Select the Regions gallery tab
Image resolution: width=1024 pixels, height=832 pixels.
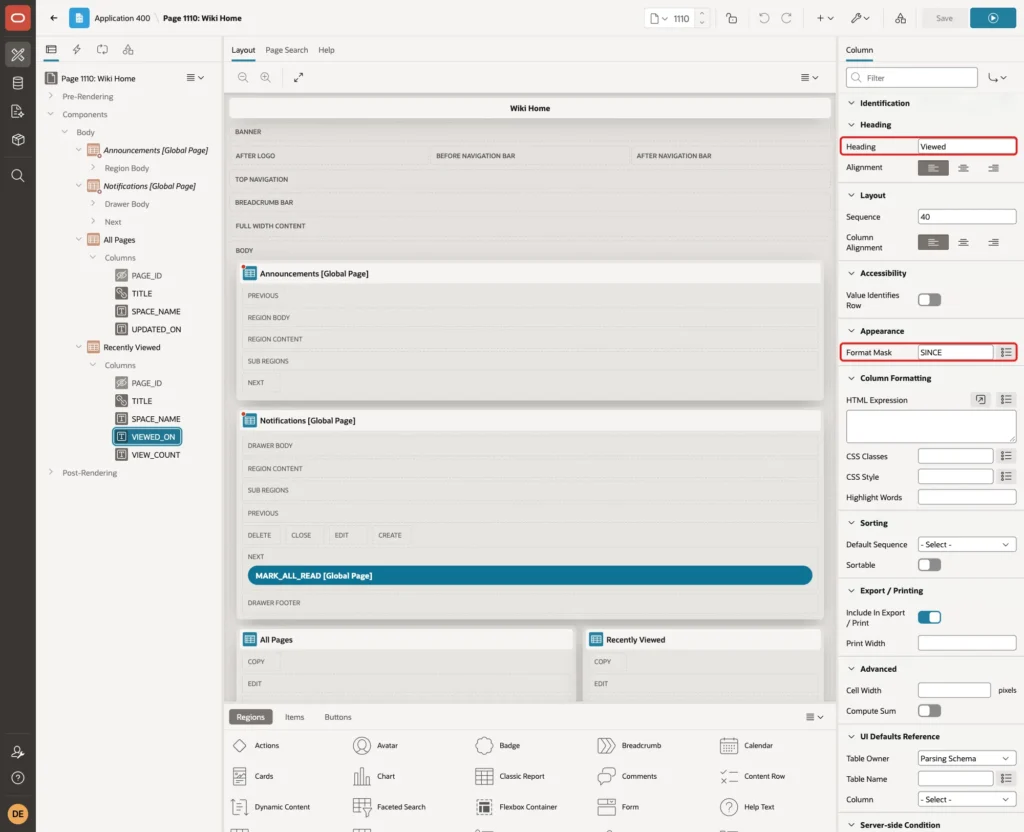250,717
